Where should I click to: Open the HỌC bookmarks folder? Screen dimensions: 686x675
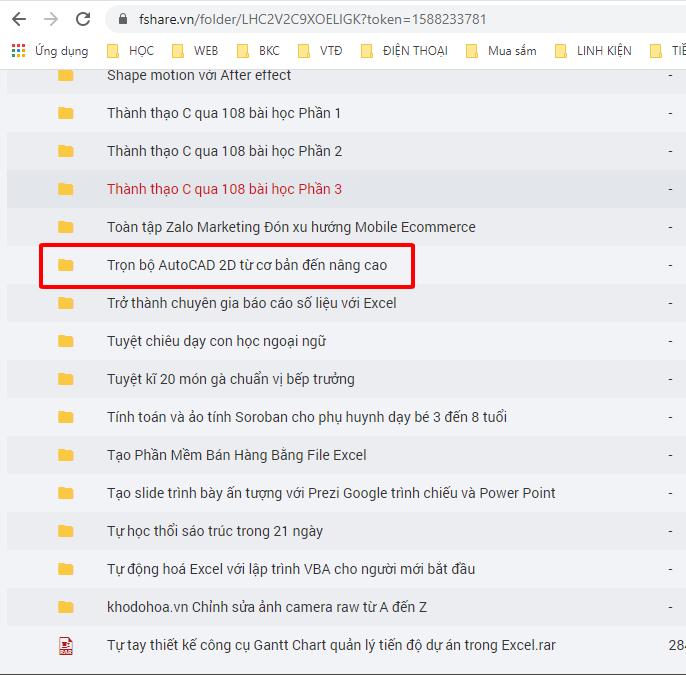(x=130, y=50)
